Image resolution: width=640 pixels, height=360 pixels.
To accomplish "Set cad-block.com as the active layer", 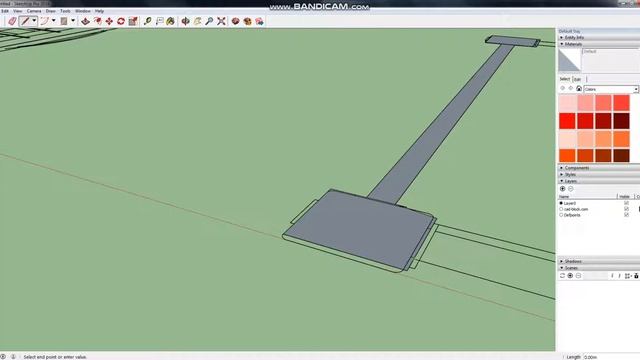I will [x=561, y=209].
